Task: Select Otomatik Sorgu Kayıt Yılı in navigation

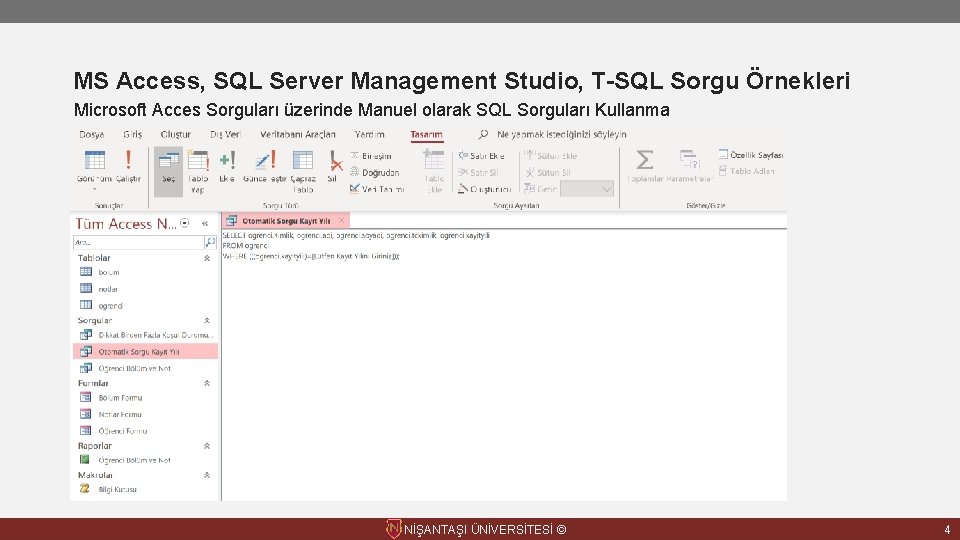Action: click(x=145, y=352)
